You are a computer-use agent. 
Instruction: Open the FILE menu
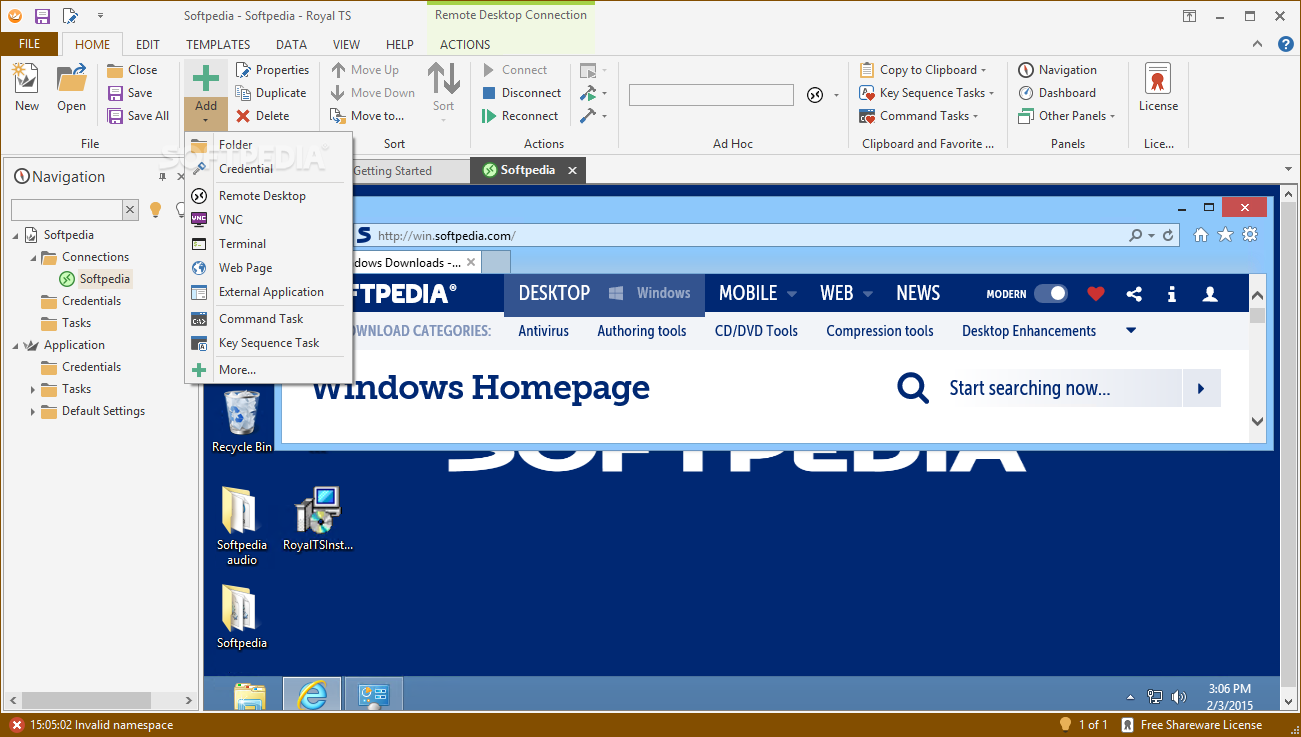click(30, 44)
